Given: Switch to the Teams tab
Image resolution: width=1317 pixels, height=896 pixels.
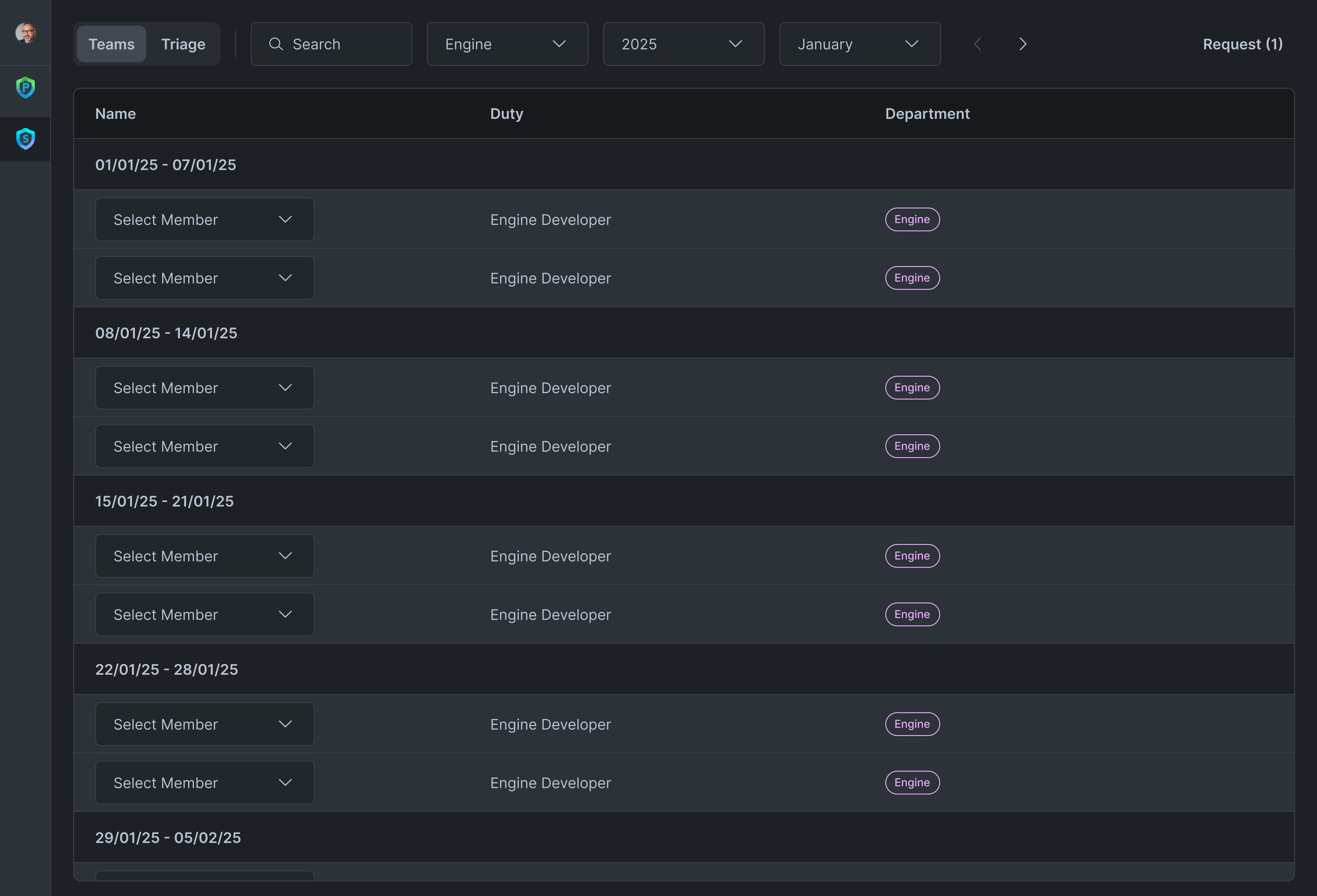Looking at the screenshot, I should click(x=112, y=44).
